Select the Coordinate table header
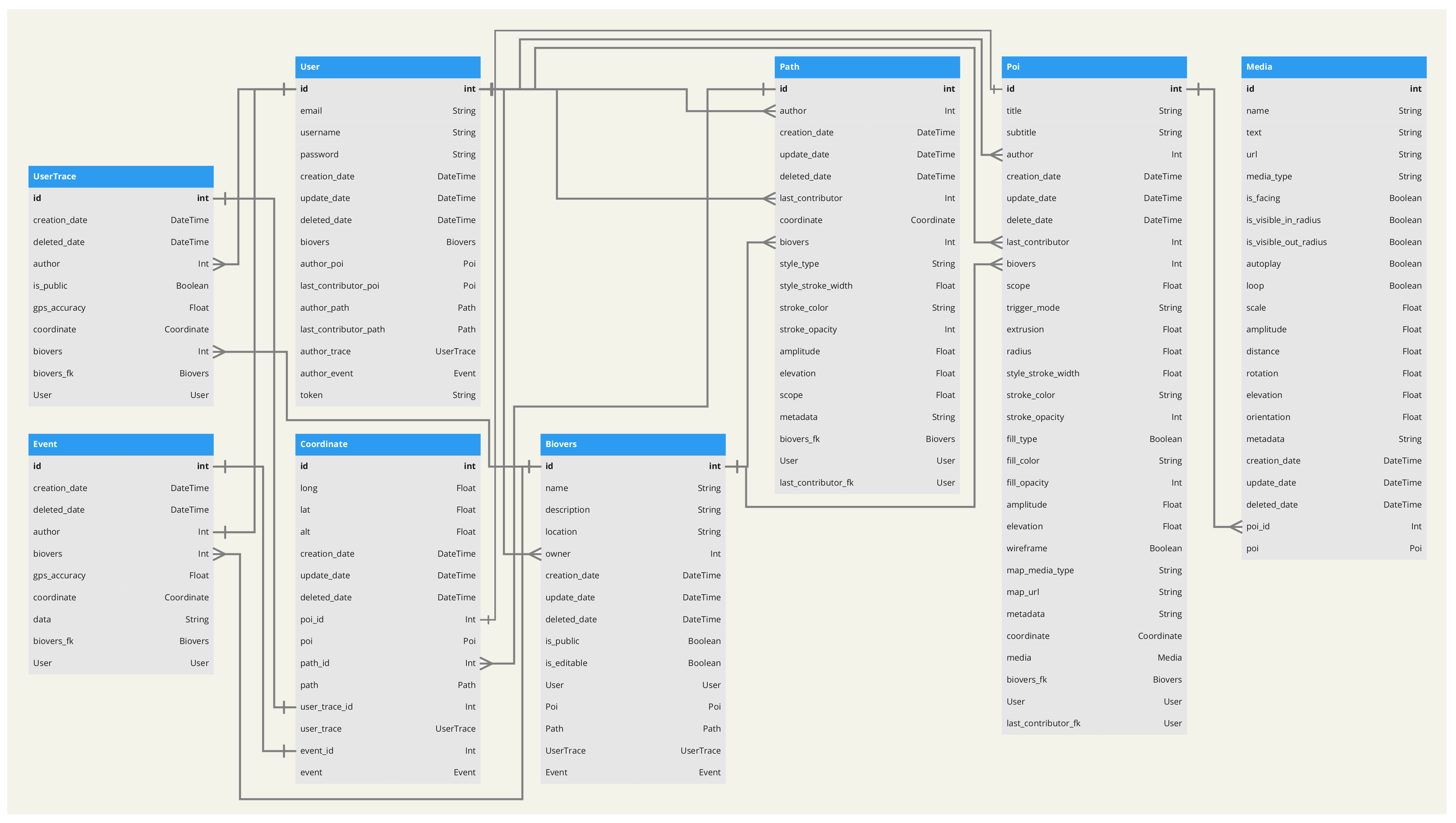Viewport: 1456px width, 823px height. (x=387, y=444)
